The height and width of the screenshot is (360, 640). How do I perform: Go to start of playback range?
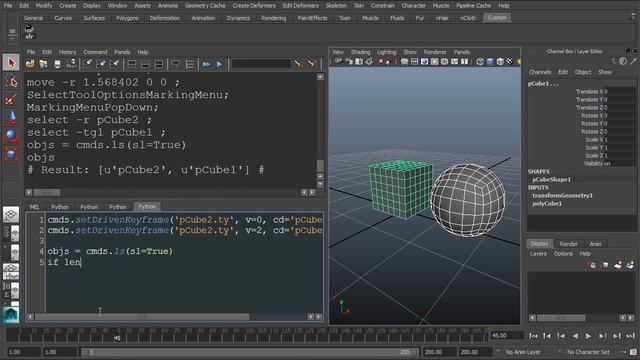[x=533, y=336]
